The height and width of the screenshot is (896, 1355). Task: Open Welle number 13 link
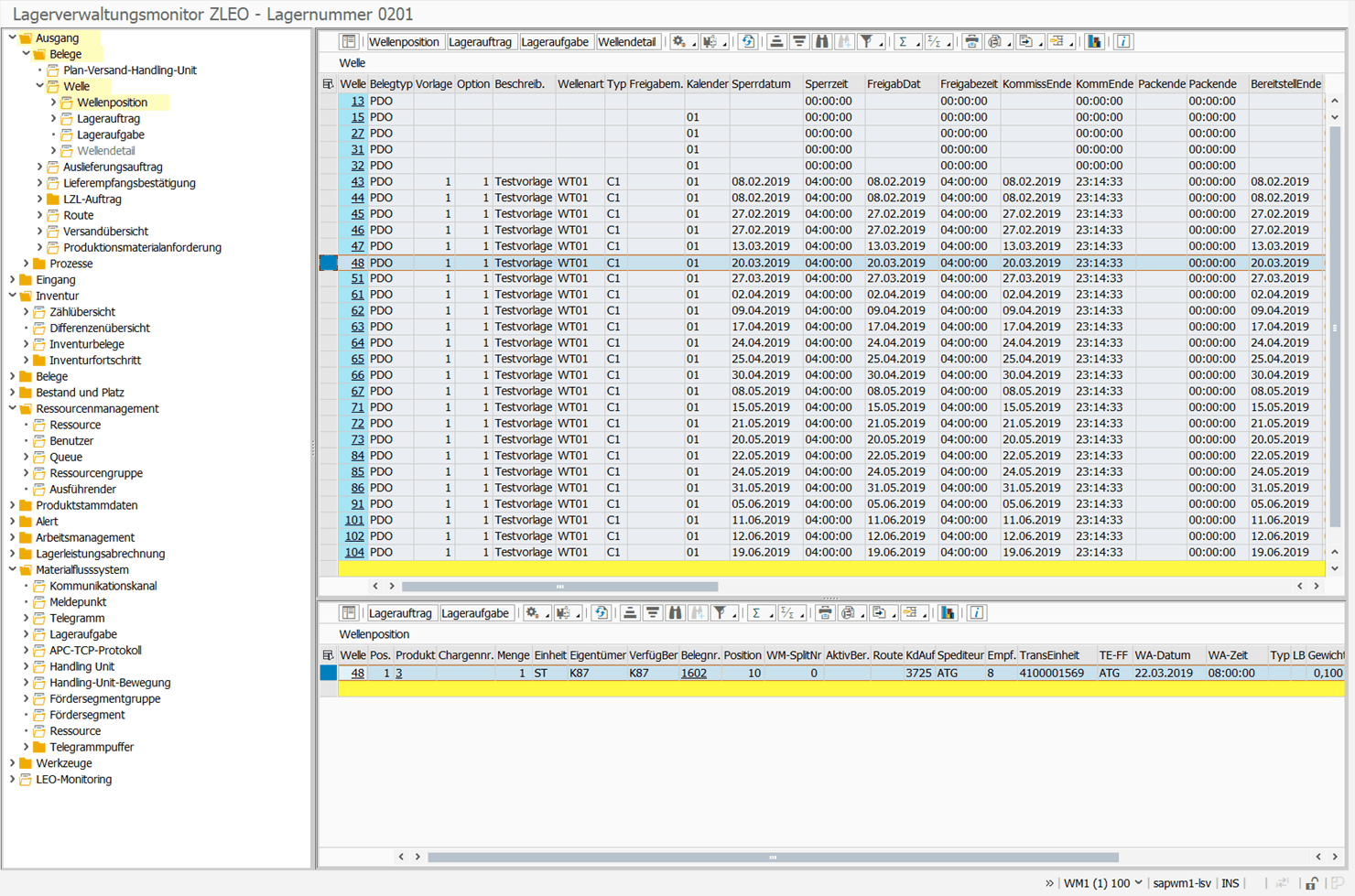point(357,101)
